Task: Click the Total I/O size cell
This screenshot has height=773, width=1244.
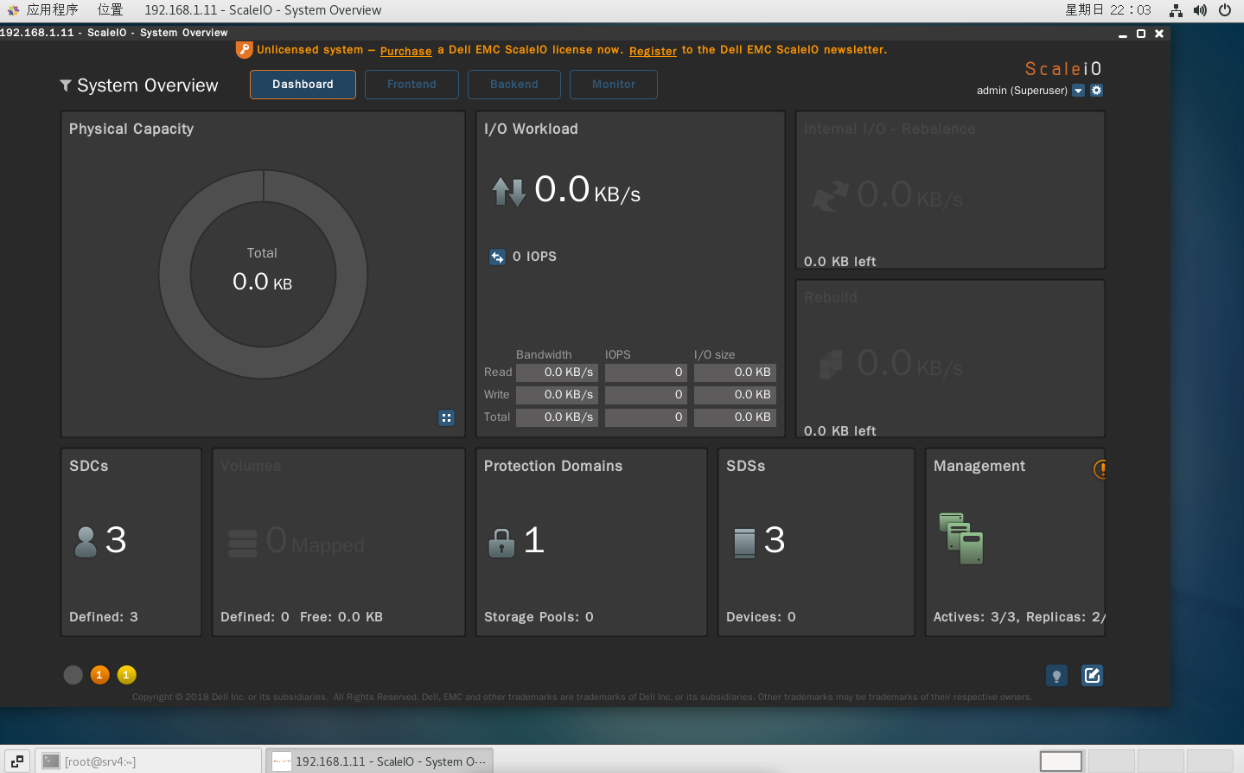Action: tap(735, 417)
